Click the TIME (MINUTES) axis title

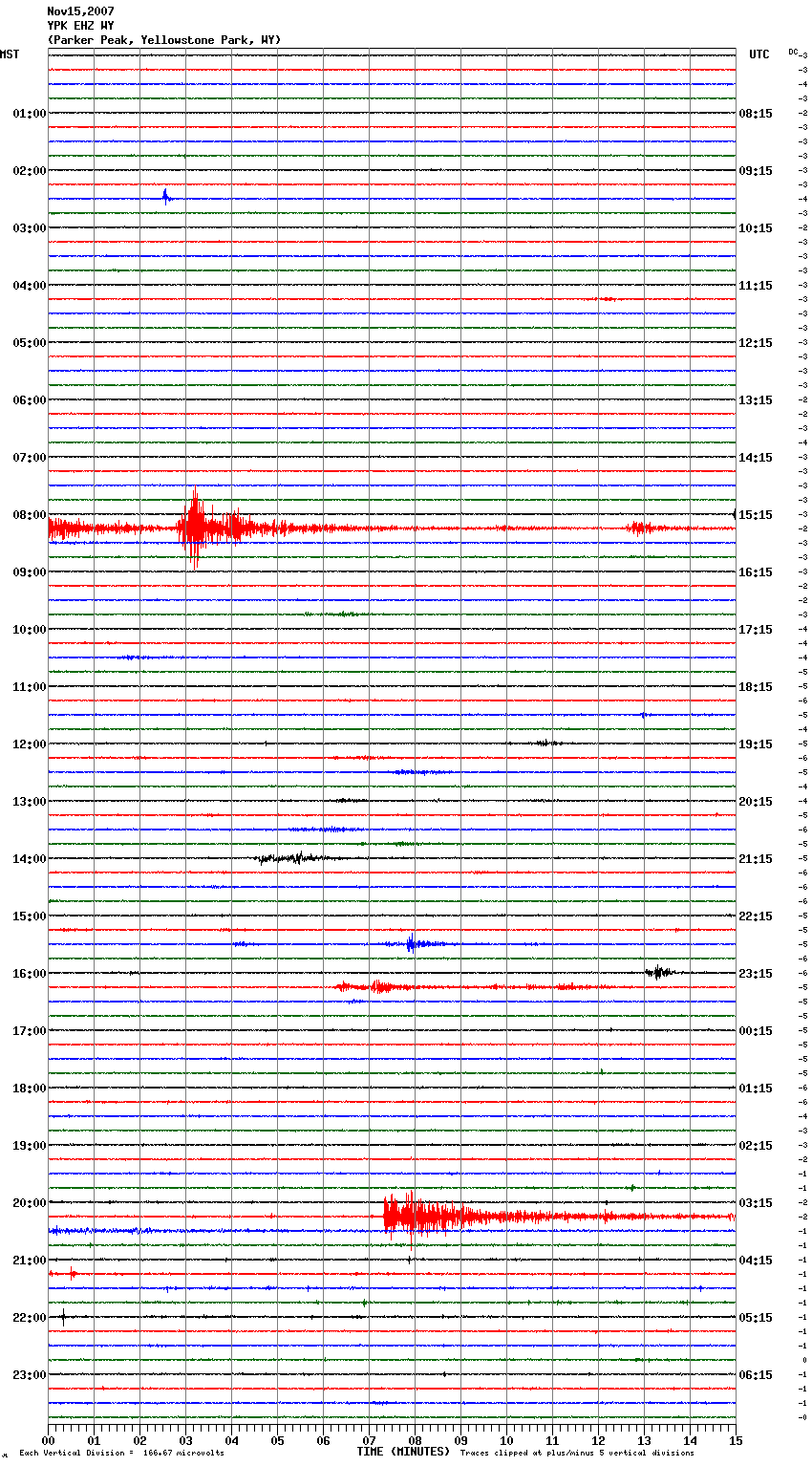[403, 1452]
